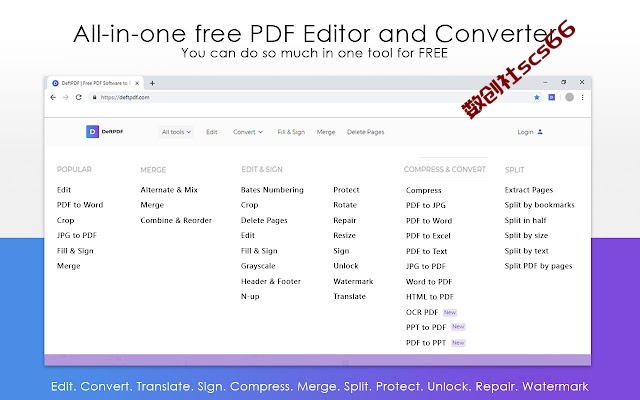The image size is (640, 400).
Task: Click the bookmark star icon
Action: click(x=537, y=97)
